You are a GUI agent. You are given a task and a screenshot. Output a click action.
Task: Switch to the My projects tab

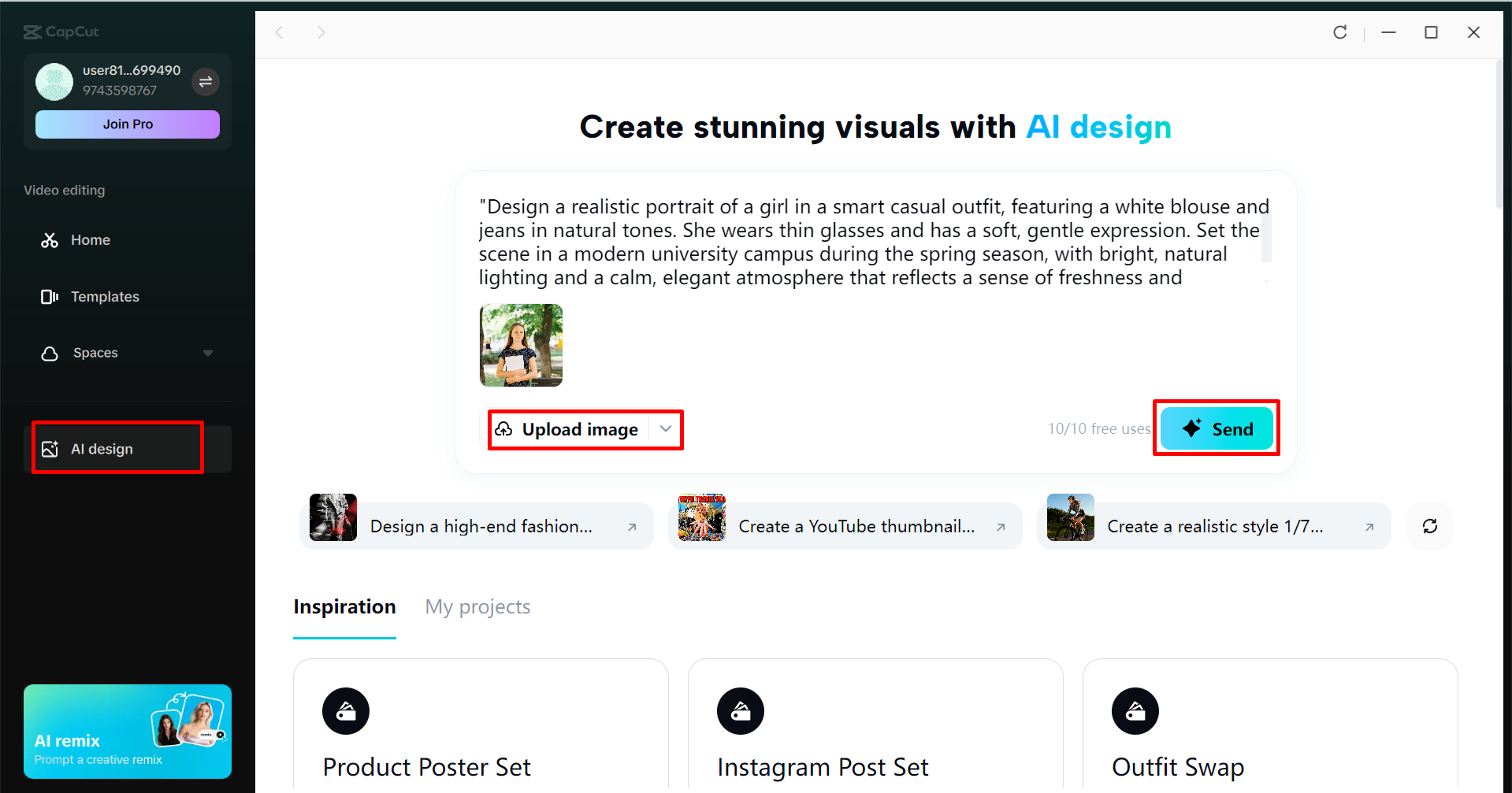pos(477,606)
